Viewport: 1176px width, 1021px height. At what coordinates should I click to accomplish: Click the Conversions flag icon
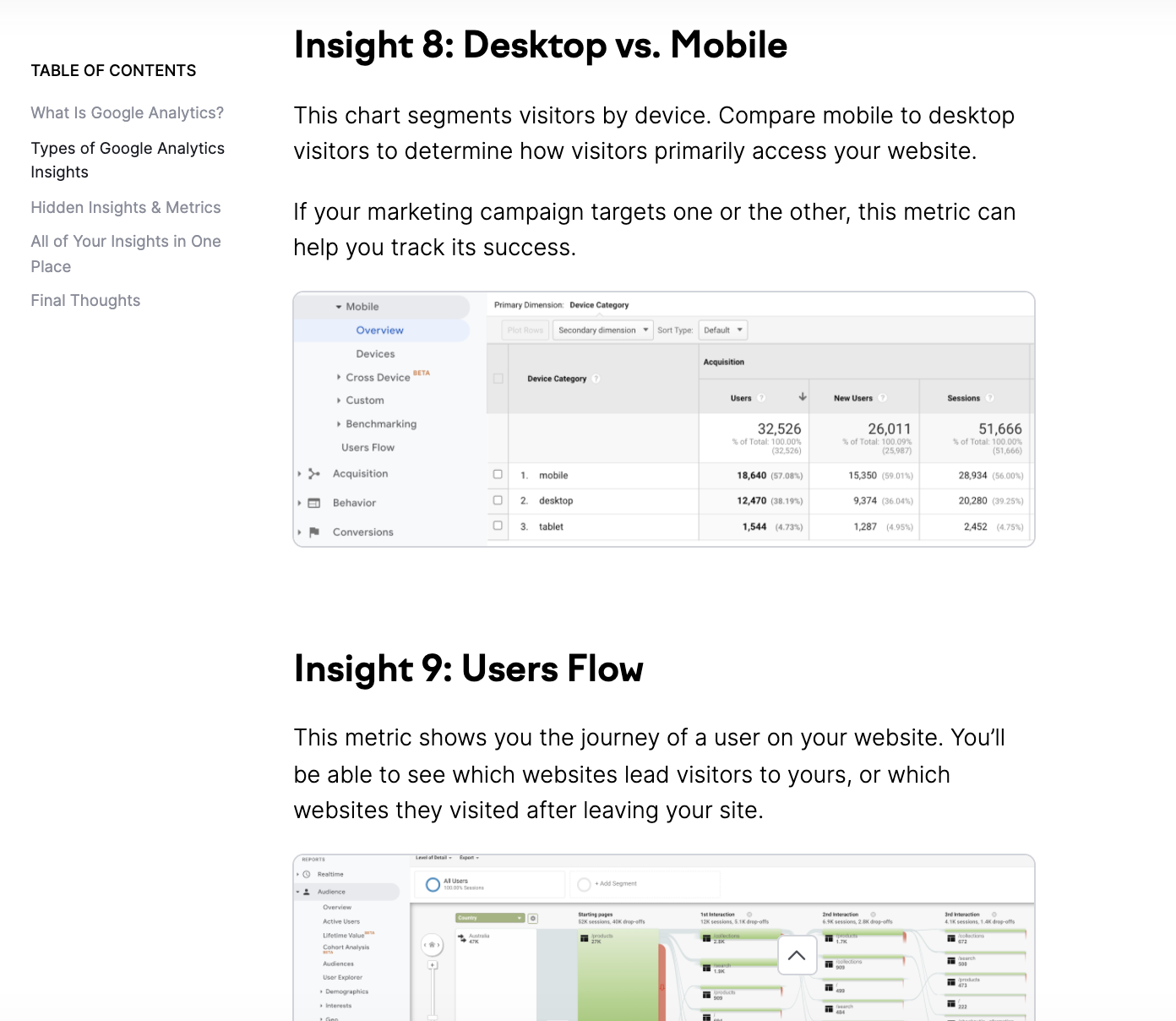coord(314,532)
